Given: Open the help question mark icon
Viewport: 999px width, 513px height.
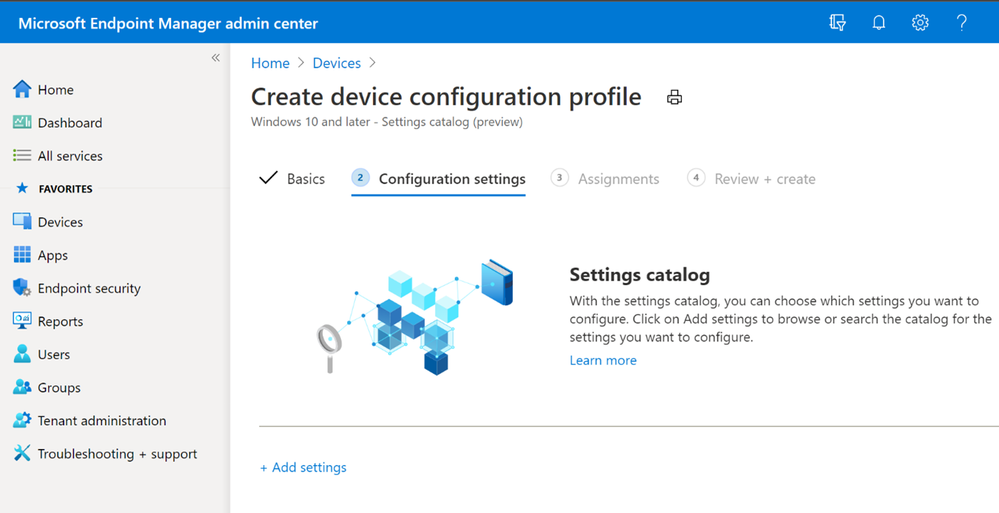Looking at the screenshot, I should click(x=962, y=23).
